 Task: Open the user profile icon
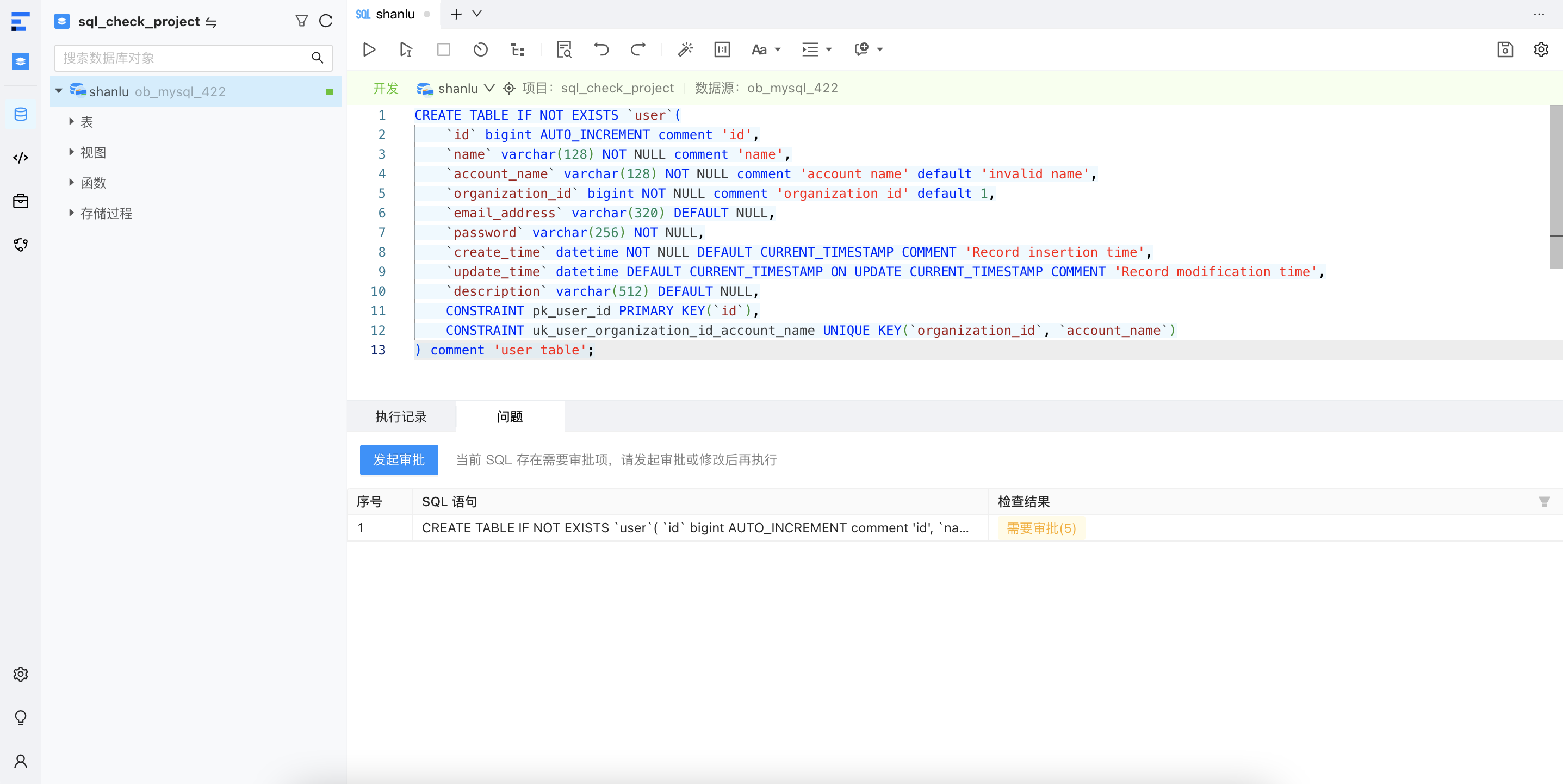pos(20,761)
